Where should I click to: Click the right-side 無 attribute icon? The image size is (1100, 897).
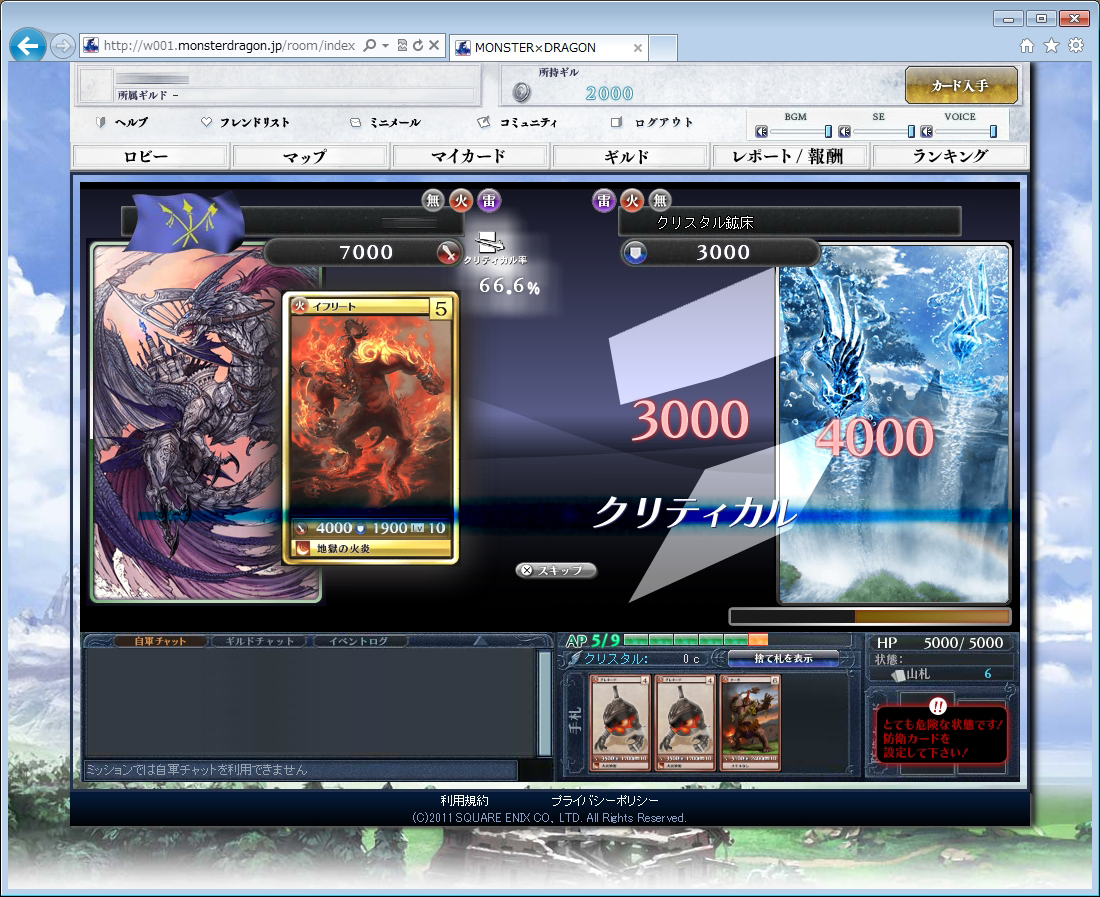tap(660, 201)
